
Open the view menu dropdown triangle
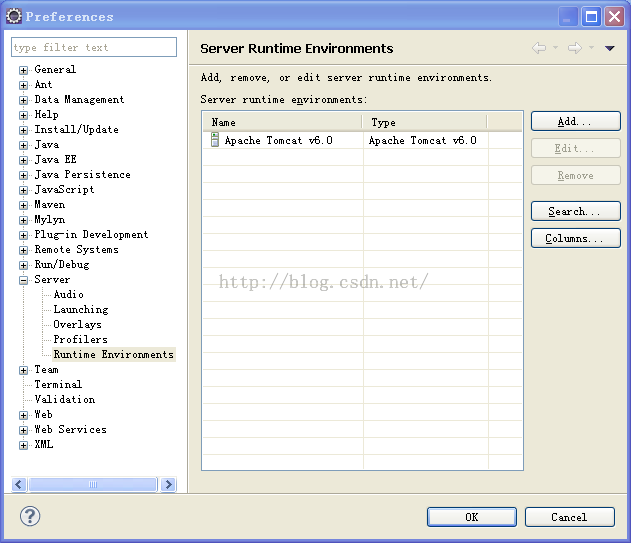[x=610, y=48]
